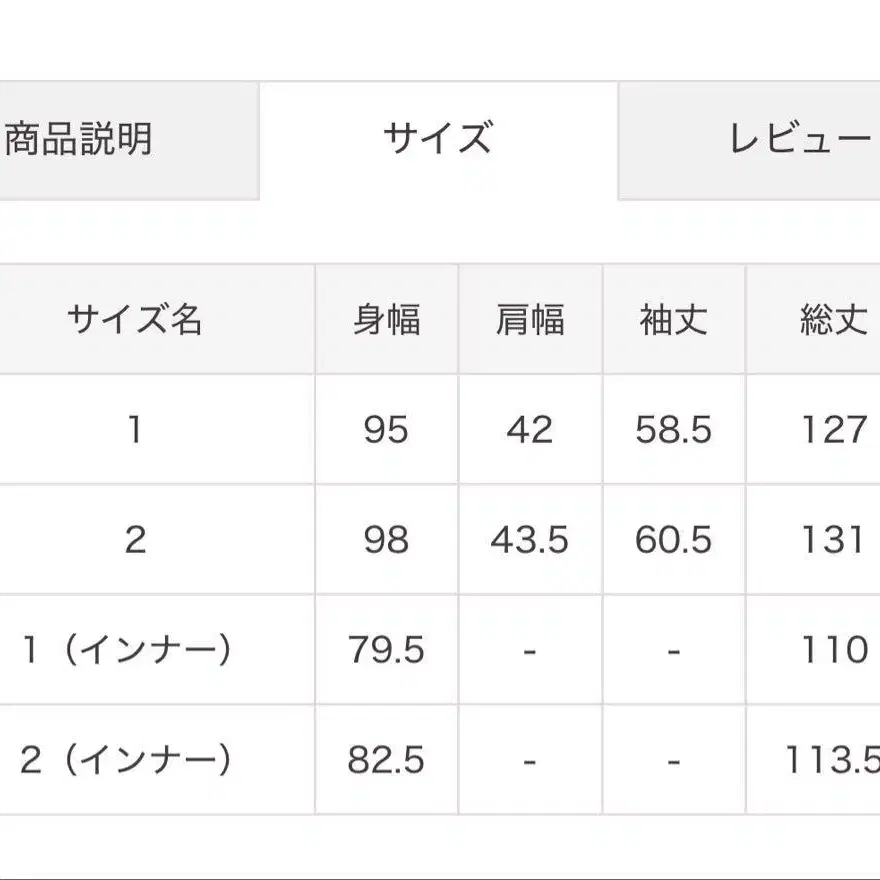Click the 43.5 shoulder width cell
The height and width of the screenshot is (880, 880).
click(530, 540)
